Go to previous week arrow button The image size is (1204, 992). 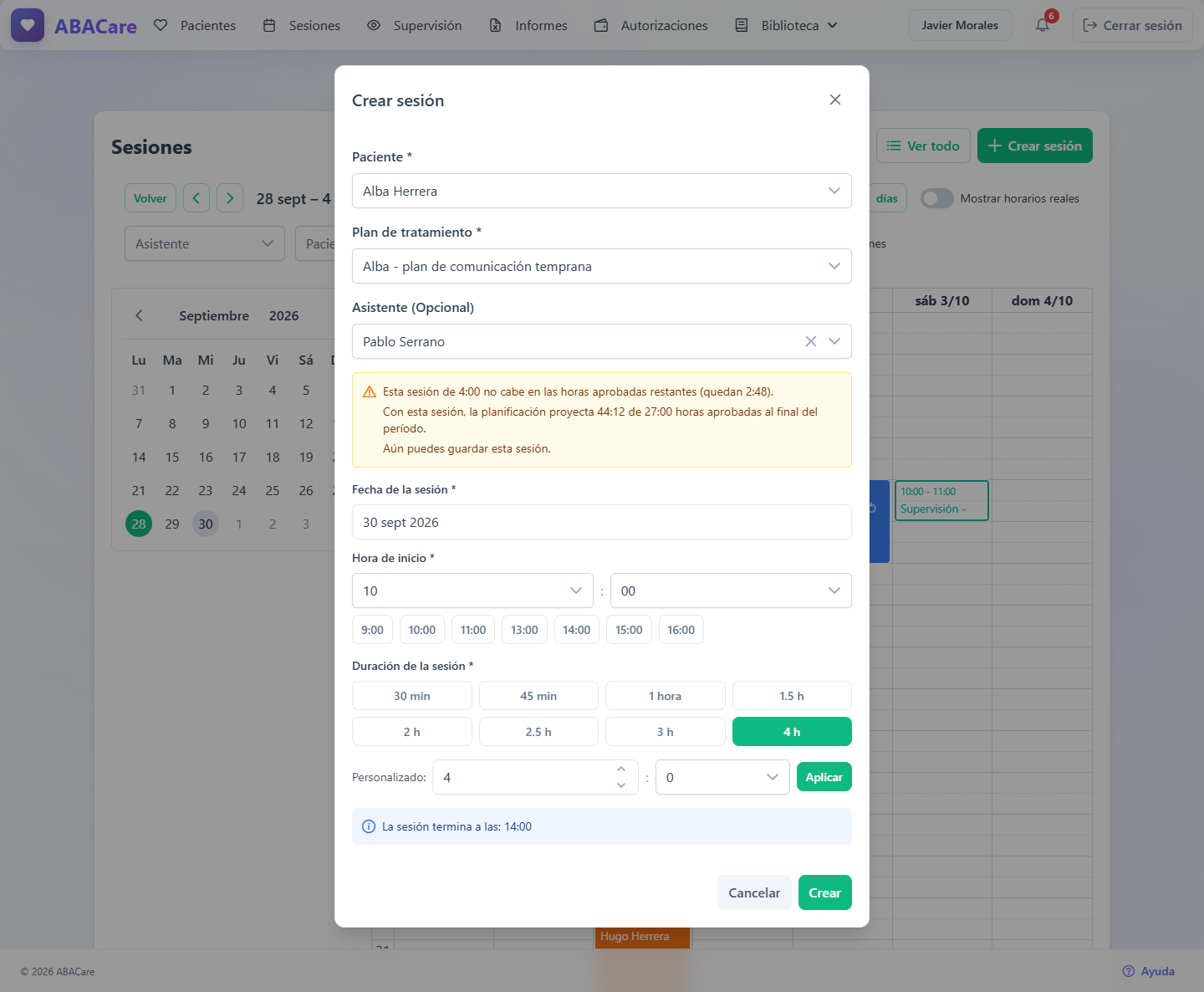[196, 198]
